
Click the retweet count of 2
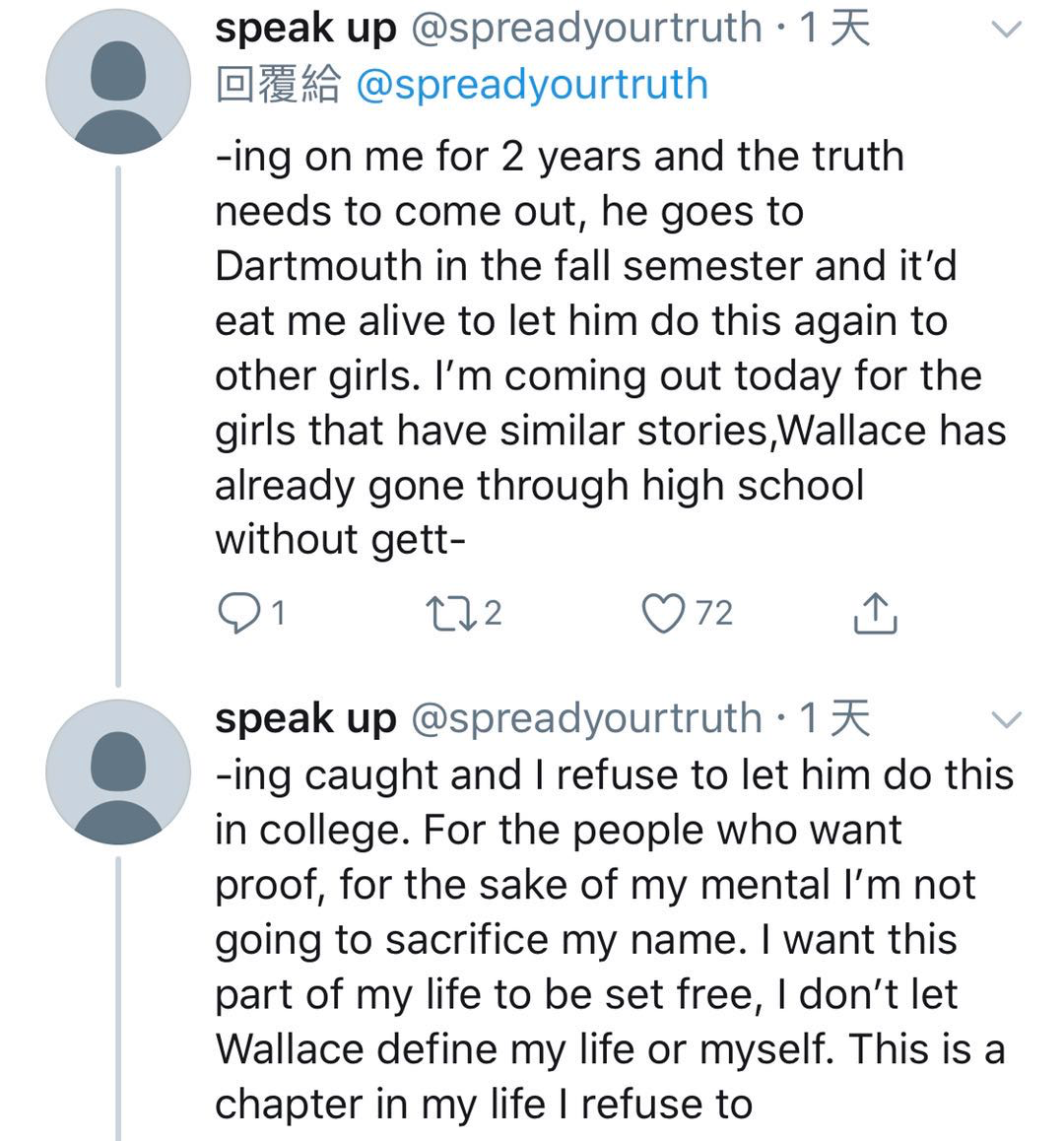493,614
